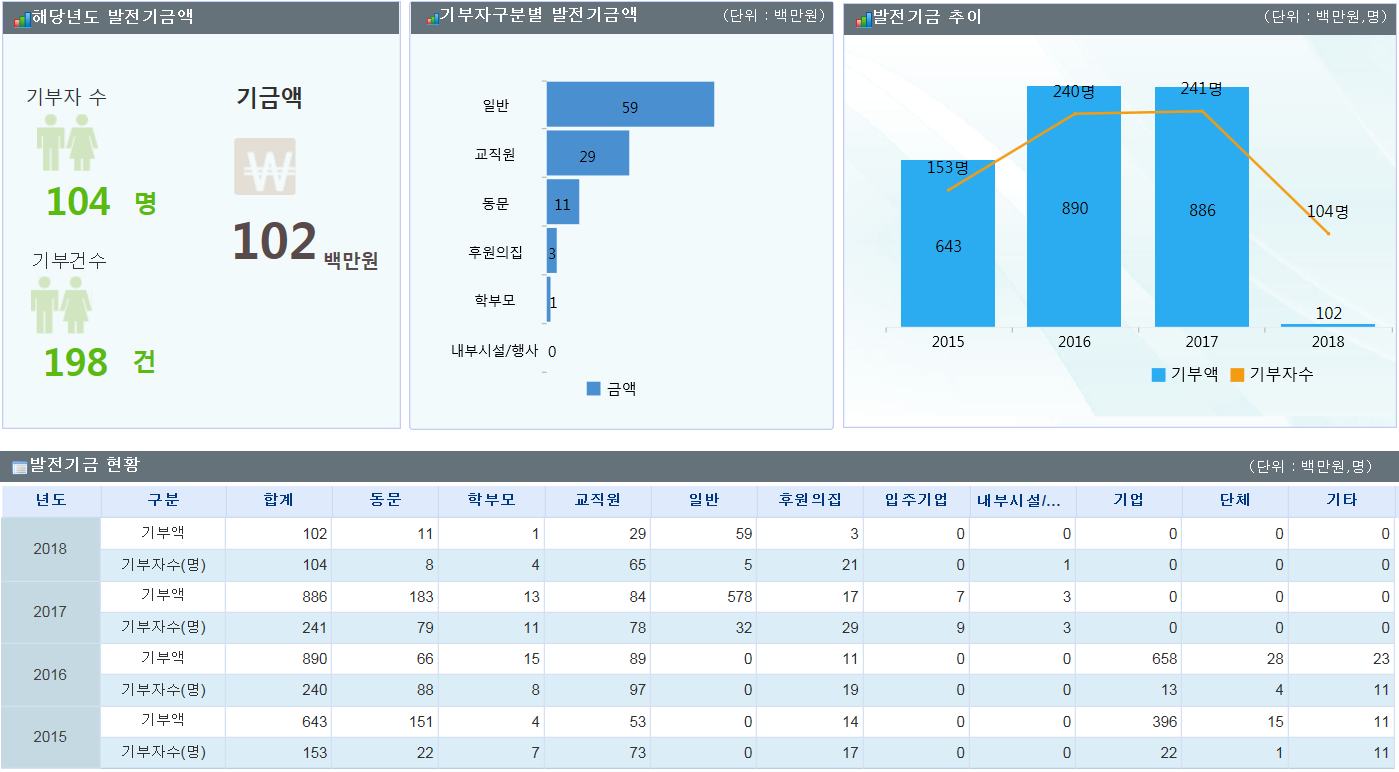Click the 2017 bar showing 886
Viewport: 1399px width, 772px height.
pos(1202,206)
